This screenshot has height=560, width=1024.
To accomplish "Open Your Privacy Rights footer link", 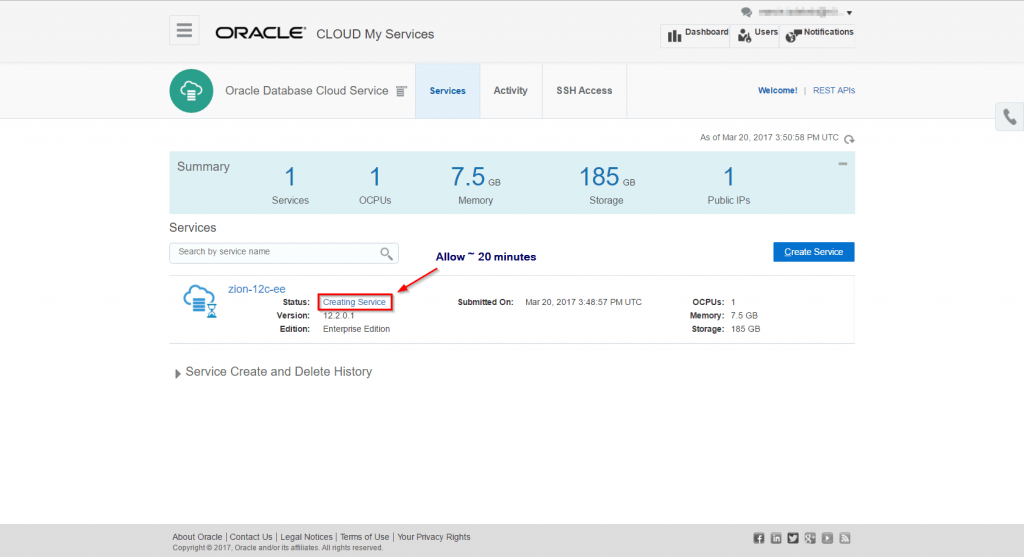I will pyautogui.click(x=434, y=537).
